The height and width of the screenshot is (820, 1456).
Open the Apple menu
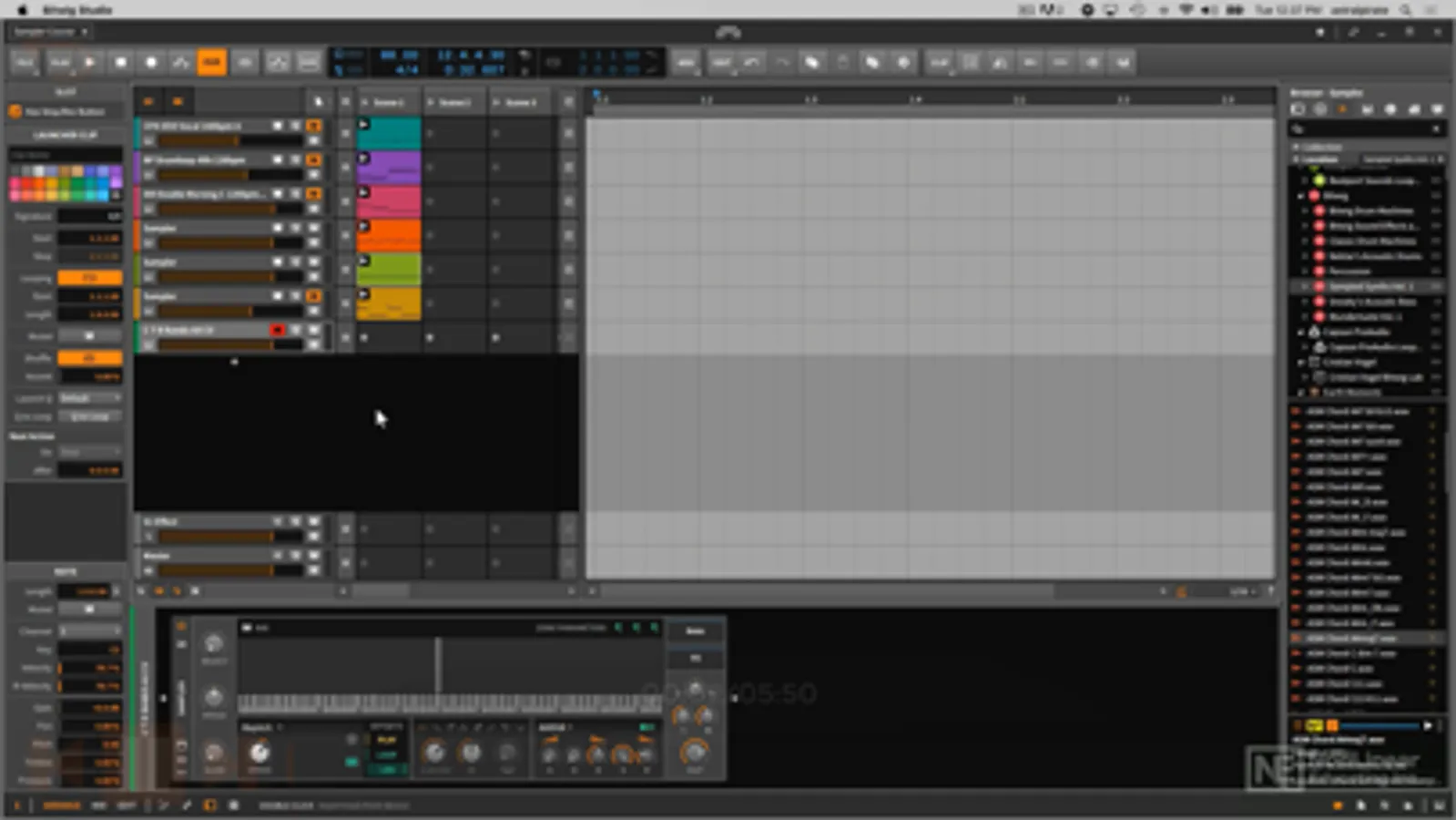[x=22, y=10]
